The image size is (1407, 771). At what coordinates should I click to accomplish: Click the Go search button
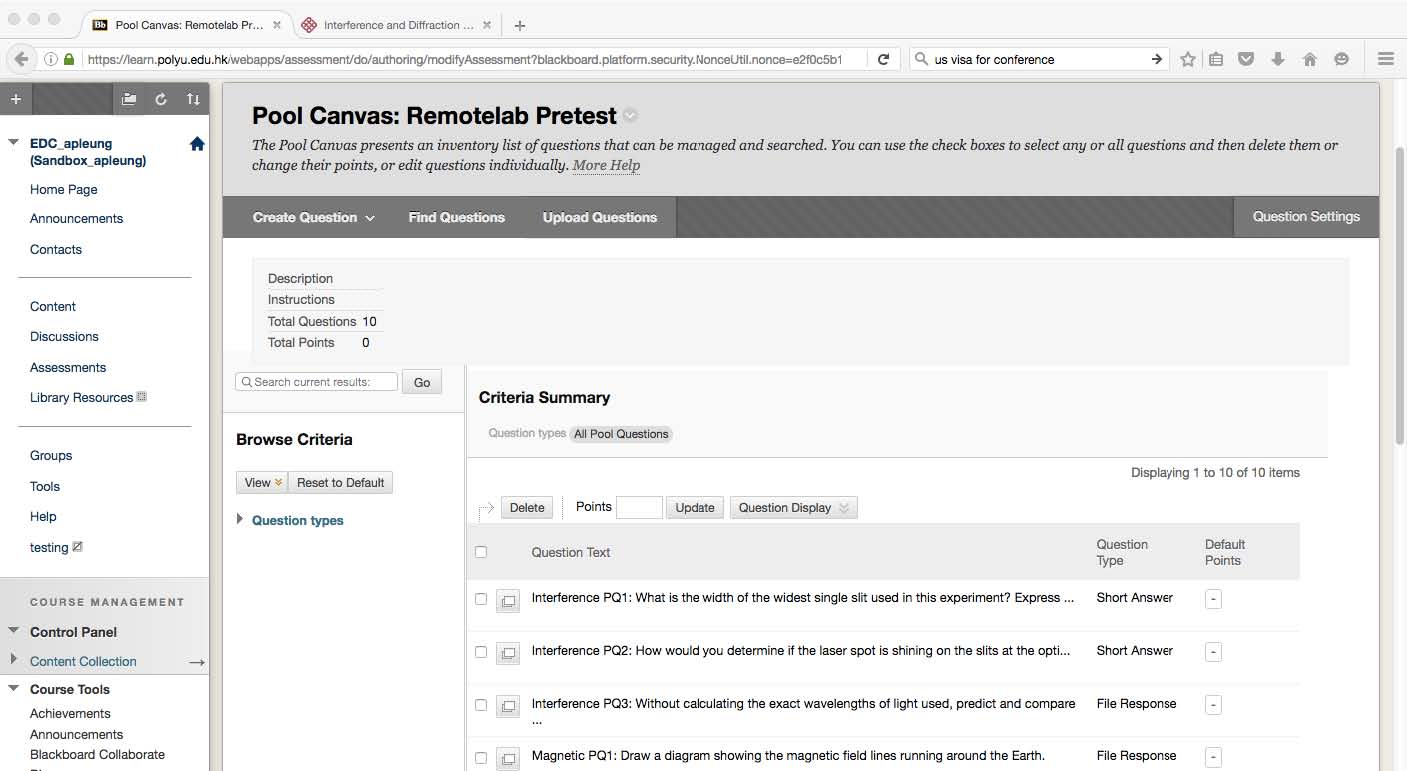tap(422, 382)
